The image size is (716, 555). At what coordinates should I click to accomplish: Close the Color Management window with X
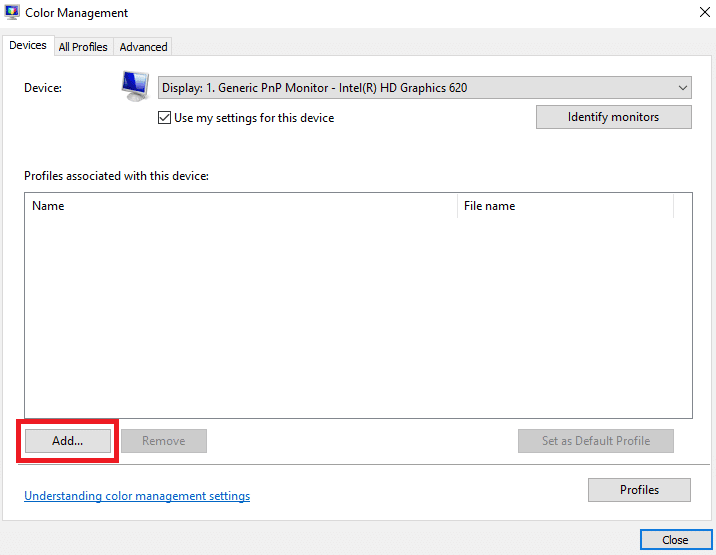[705, 12]
